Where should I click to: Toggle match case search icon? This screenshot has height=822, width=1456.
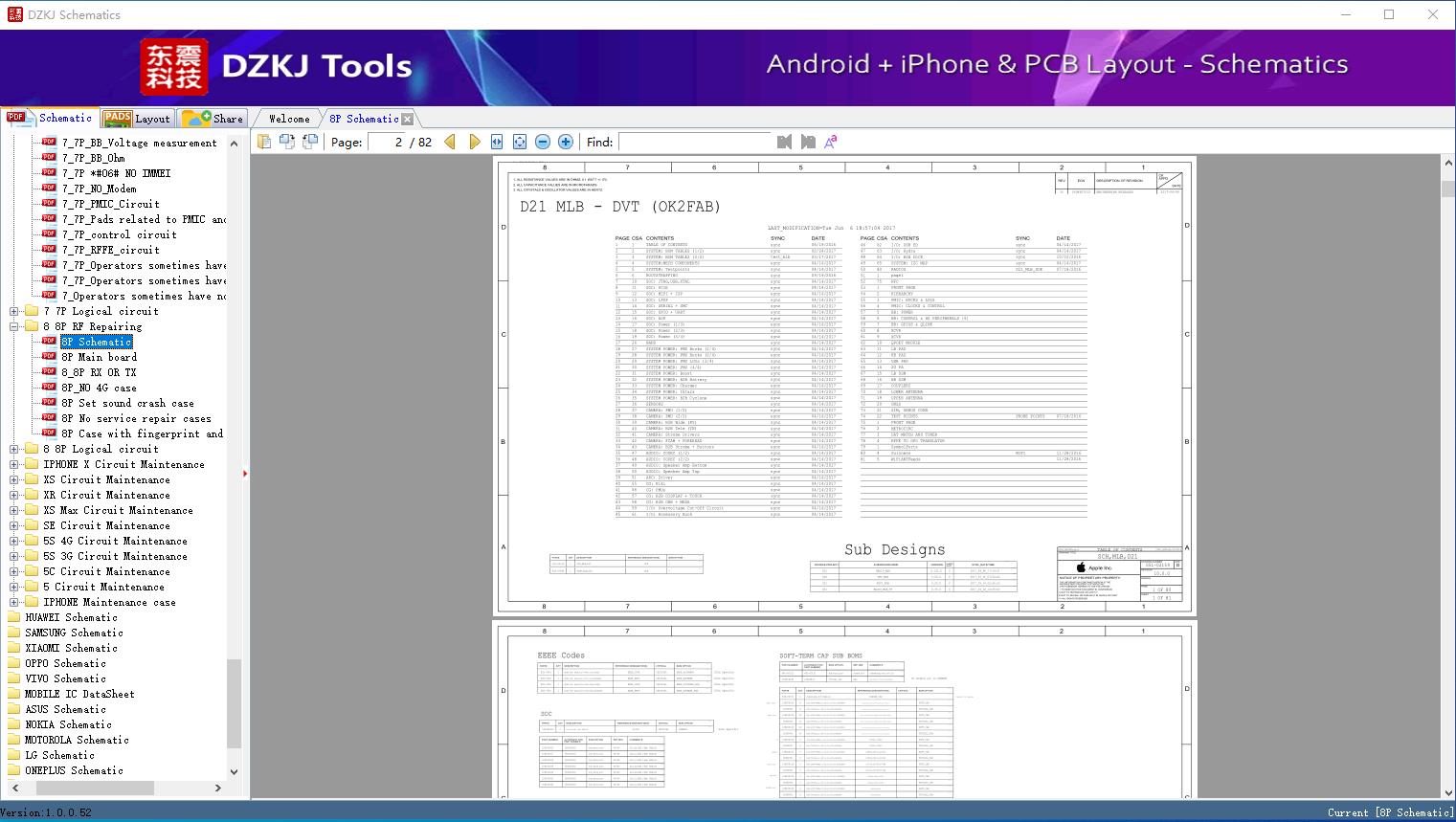[831, 142]
